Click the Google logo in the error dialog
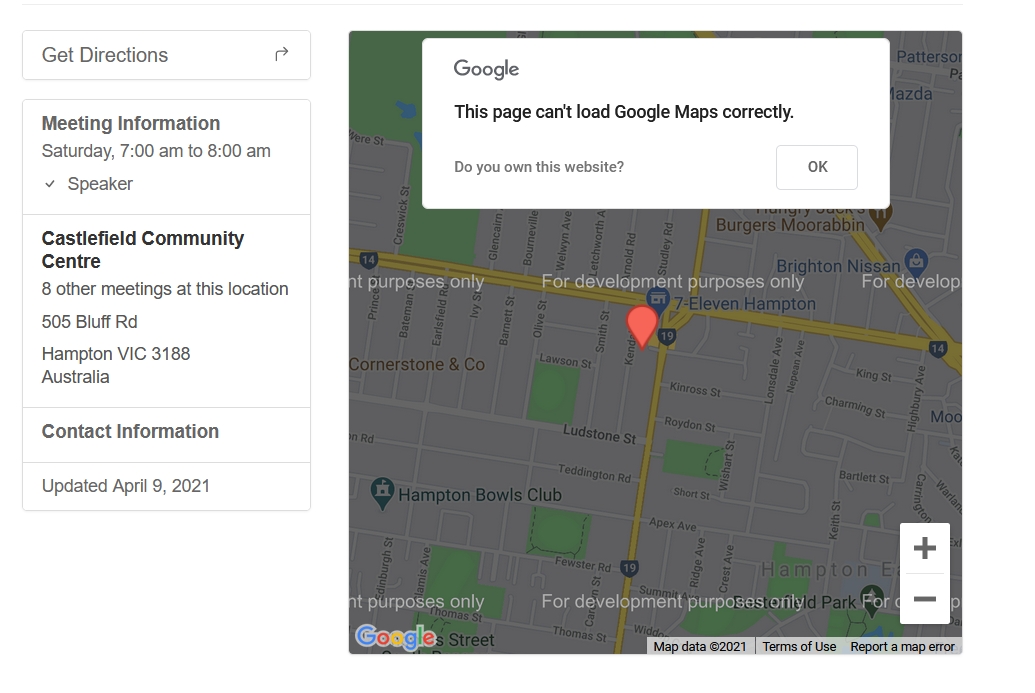 point(486,69)
